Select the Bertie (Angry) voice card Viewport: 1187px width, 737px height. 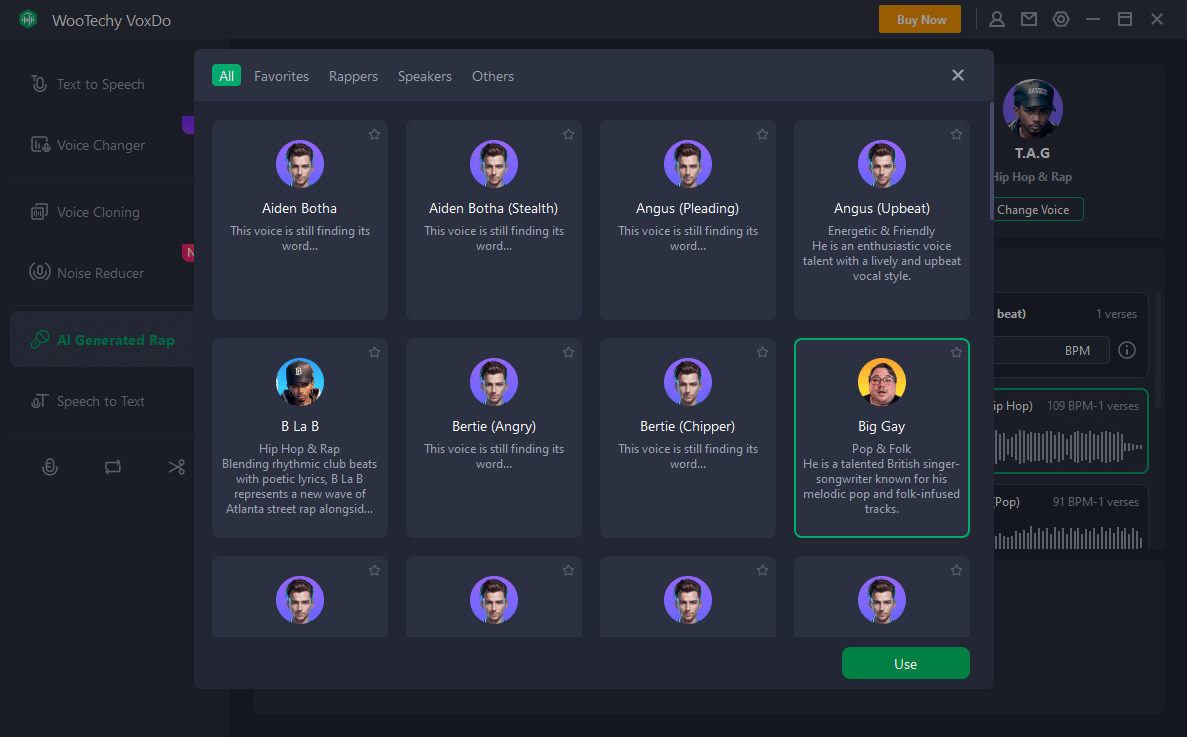[x=493, y=438]
